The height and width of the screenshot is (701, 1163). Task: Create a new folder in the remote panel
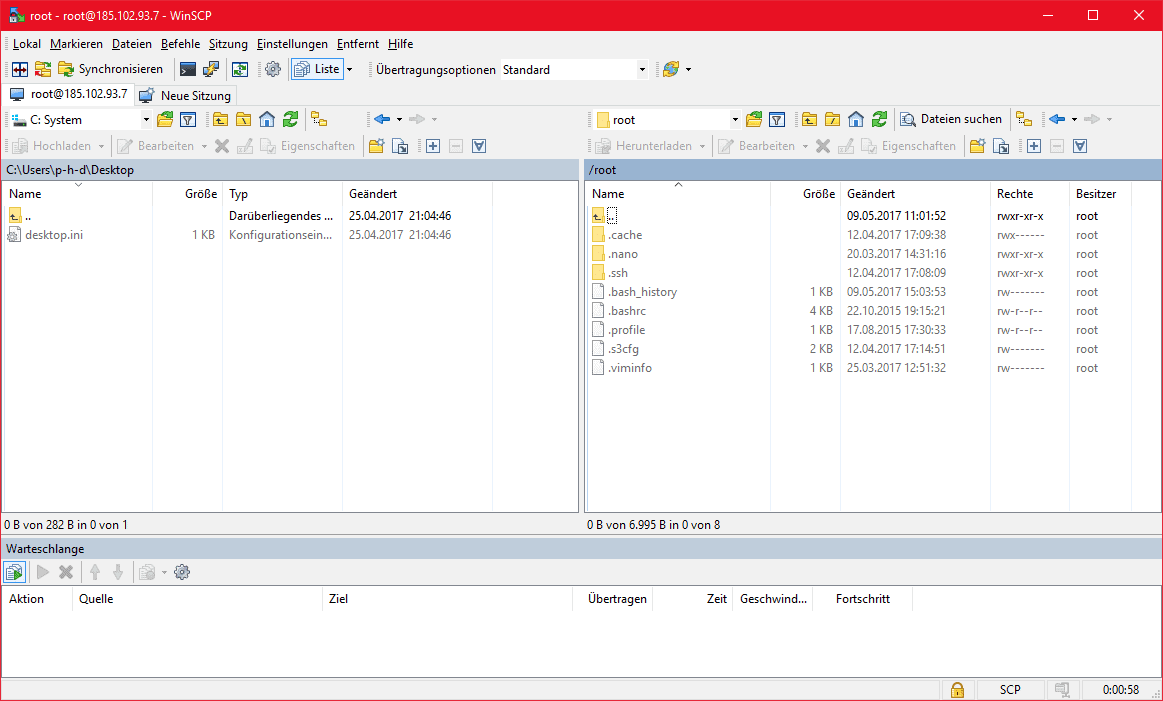tap(976, 145)
